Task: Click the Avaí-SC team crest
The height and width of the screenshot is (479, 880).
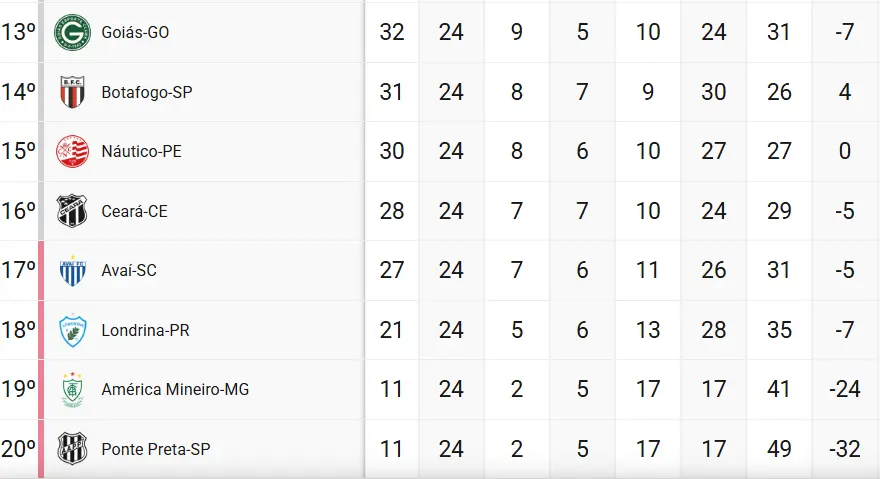Action: click(72, 271)
